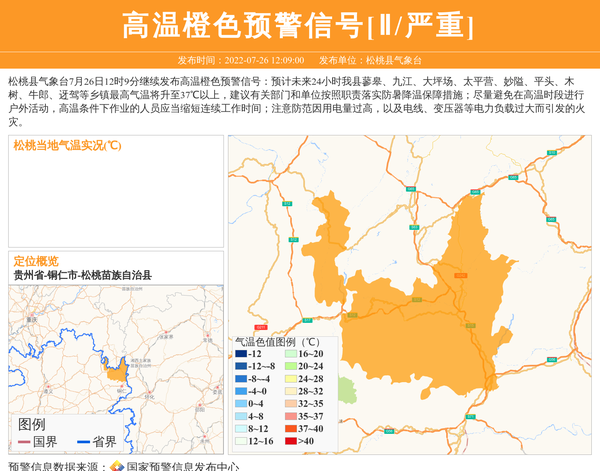The height and width of the screenshot is (471, 600).
Task: Open the 松桃当地气温实况 panel heading
Action: click(x=67, y=146)
